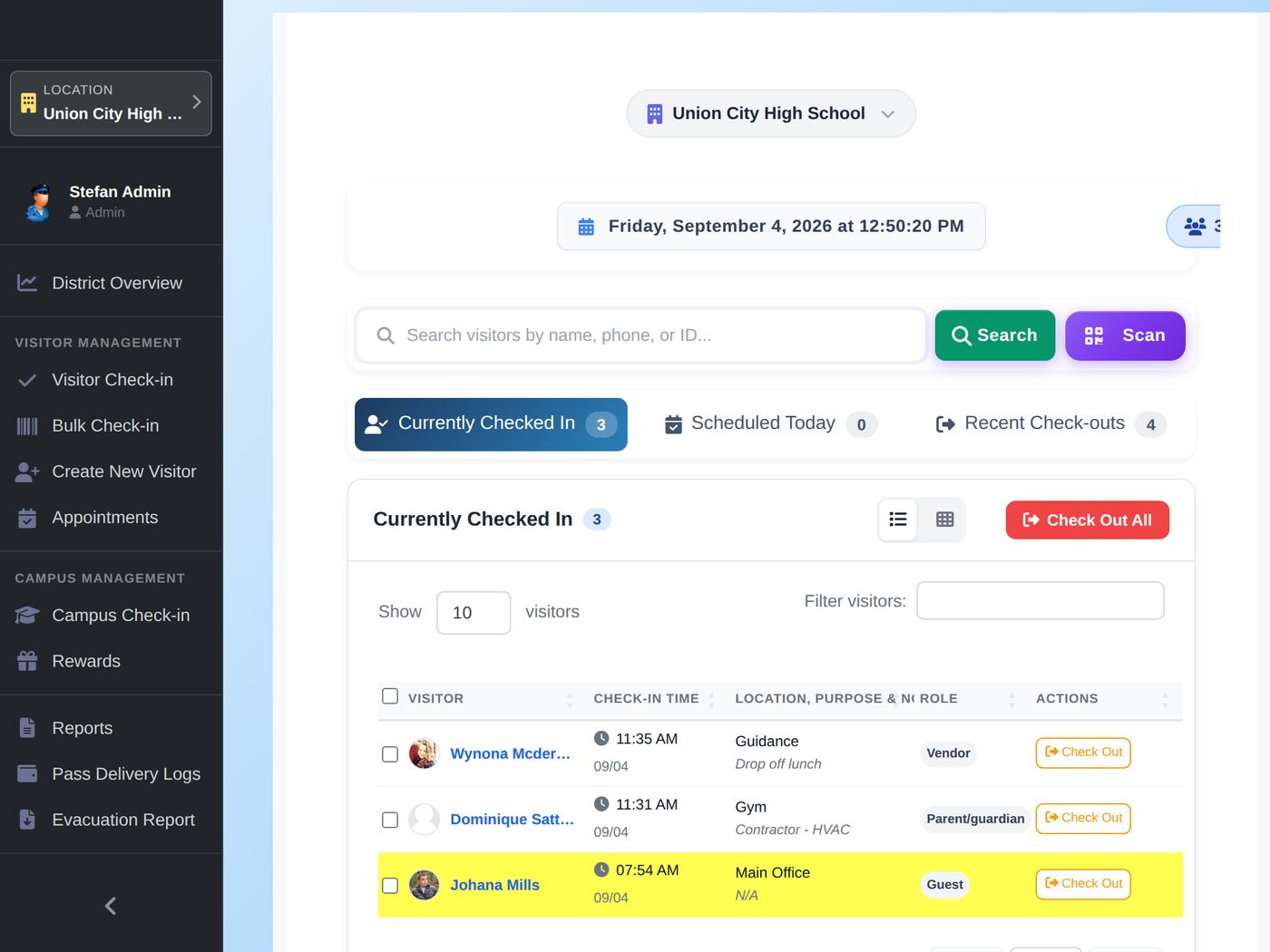Viewport: 1270px width, 952px height.
Task: Click Check Out All button
Action: (1087, 520)
